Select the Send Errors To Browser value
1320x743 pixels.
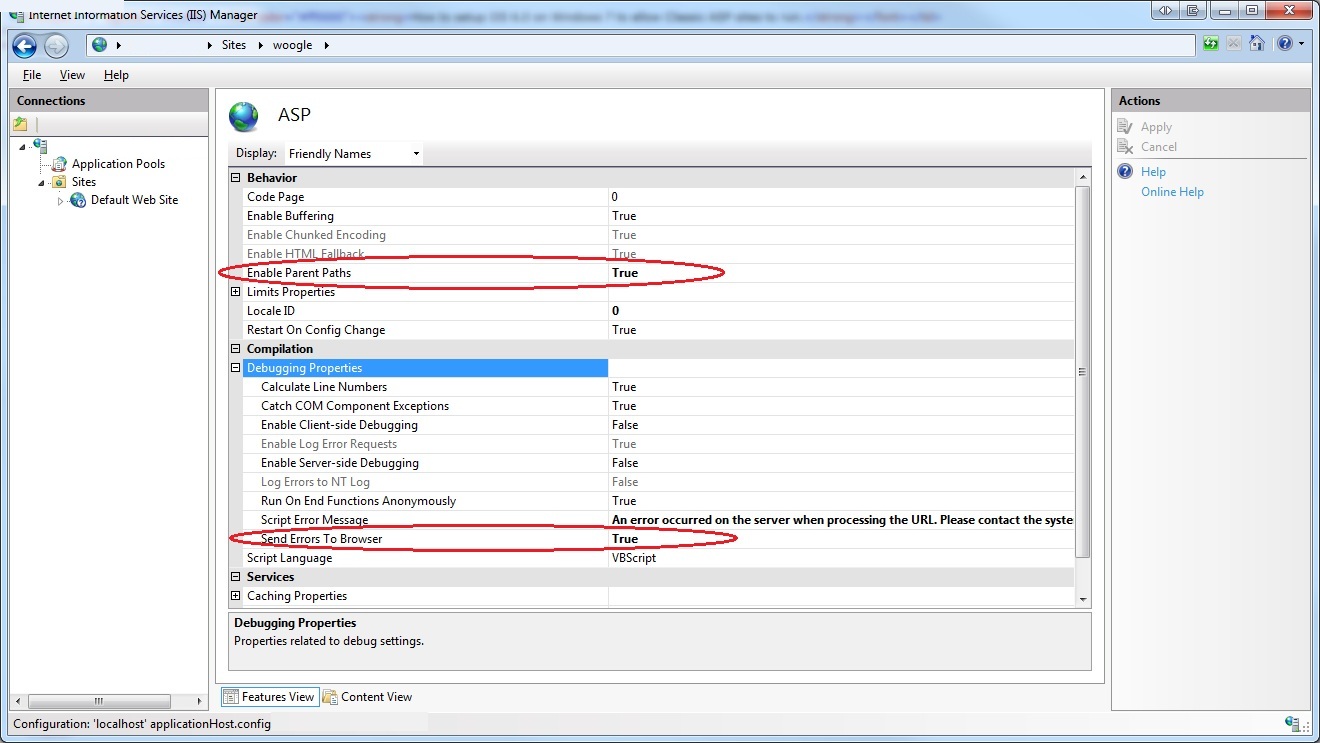click(x=625, y=539)
